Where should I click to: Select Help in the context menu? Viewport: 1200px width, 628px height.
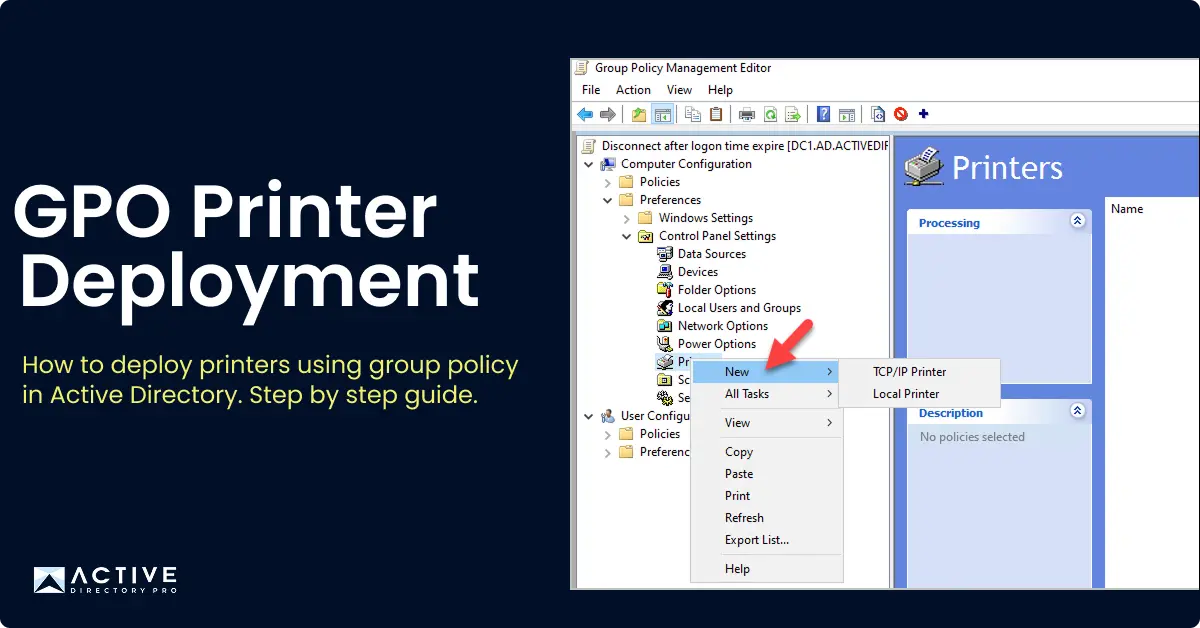click(767, 569)
